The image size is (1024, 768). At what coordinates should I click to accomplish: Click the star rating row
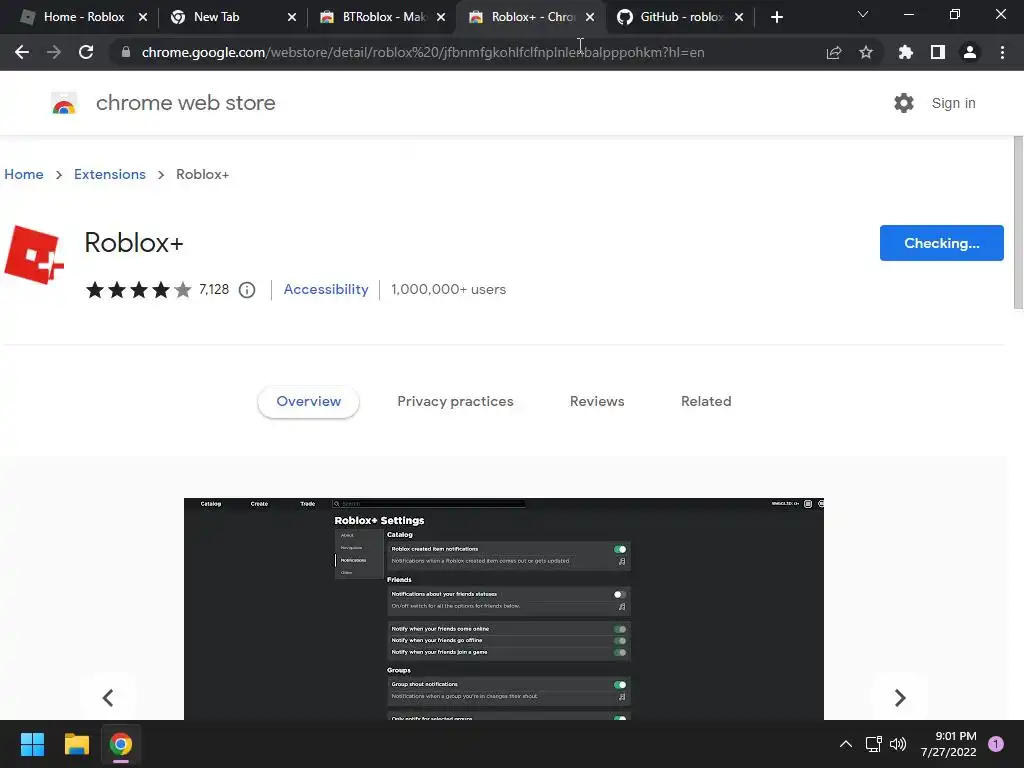[x=138, y=289]
